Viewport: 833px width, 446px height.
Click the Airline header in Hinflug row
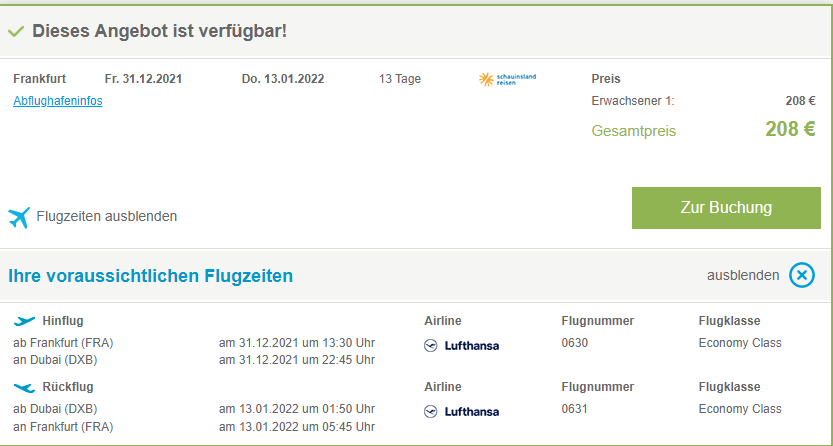pos(443,321)
